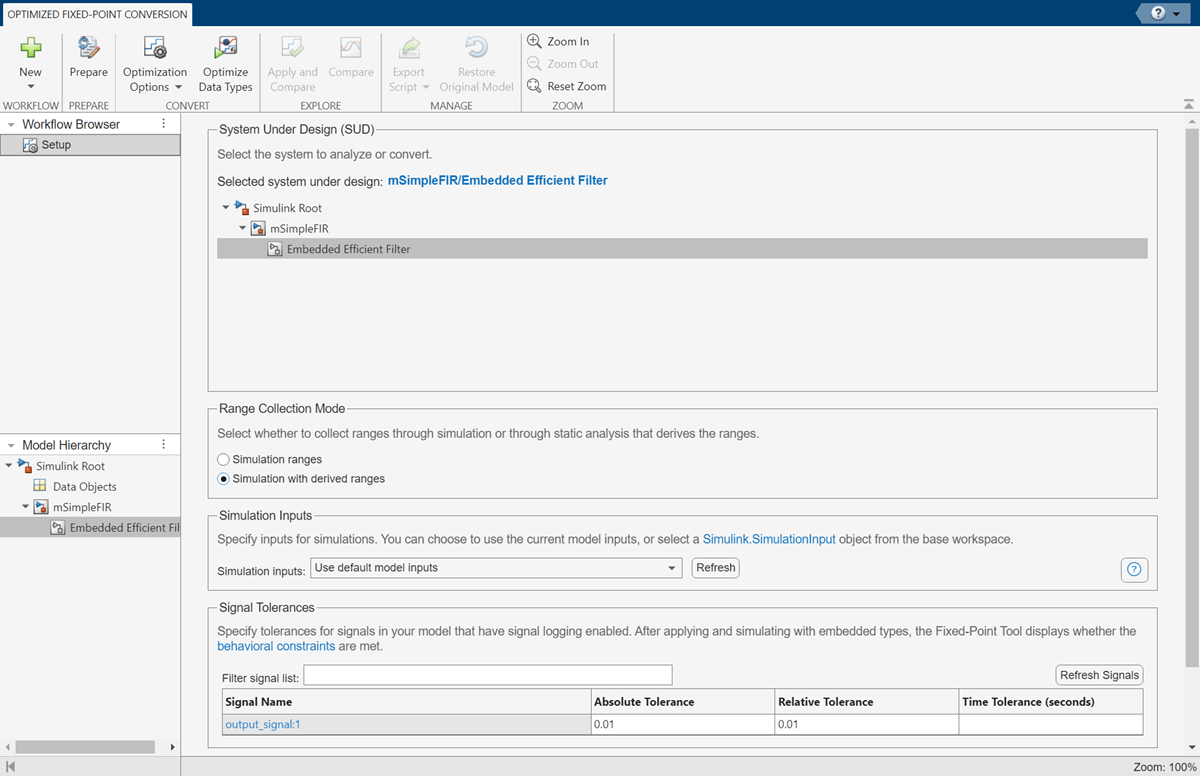Select the Simulation ranges radio button
The image size is (1200, 776).
pyautogui.click(x=224, y=459)
